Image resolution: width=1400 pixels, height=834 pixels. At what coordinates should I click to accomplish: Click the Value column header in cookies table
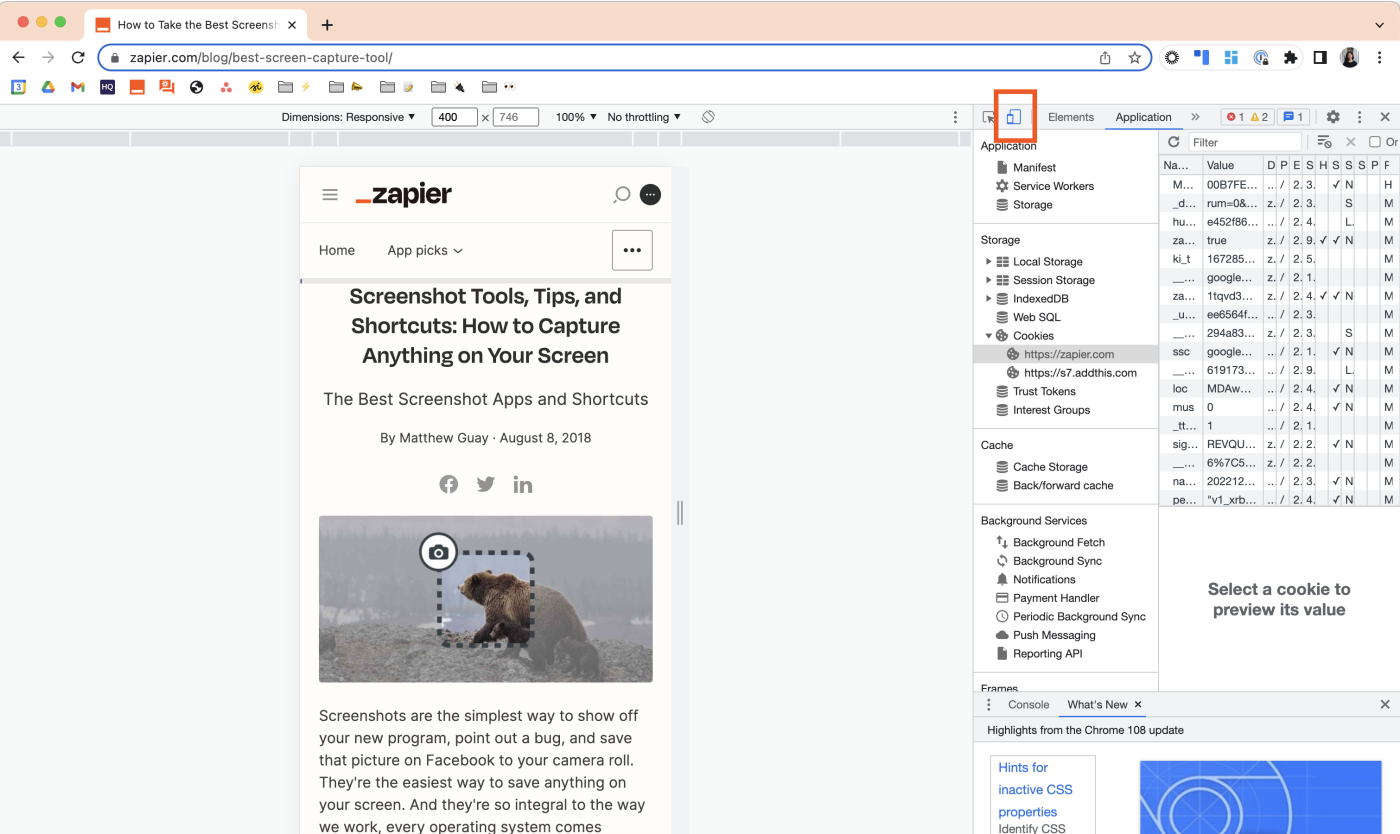pyautogui.click(x=1232, y=165)
